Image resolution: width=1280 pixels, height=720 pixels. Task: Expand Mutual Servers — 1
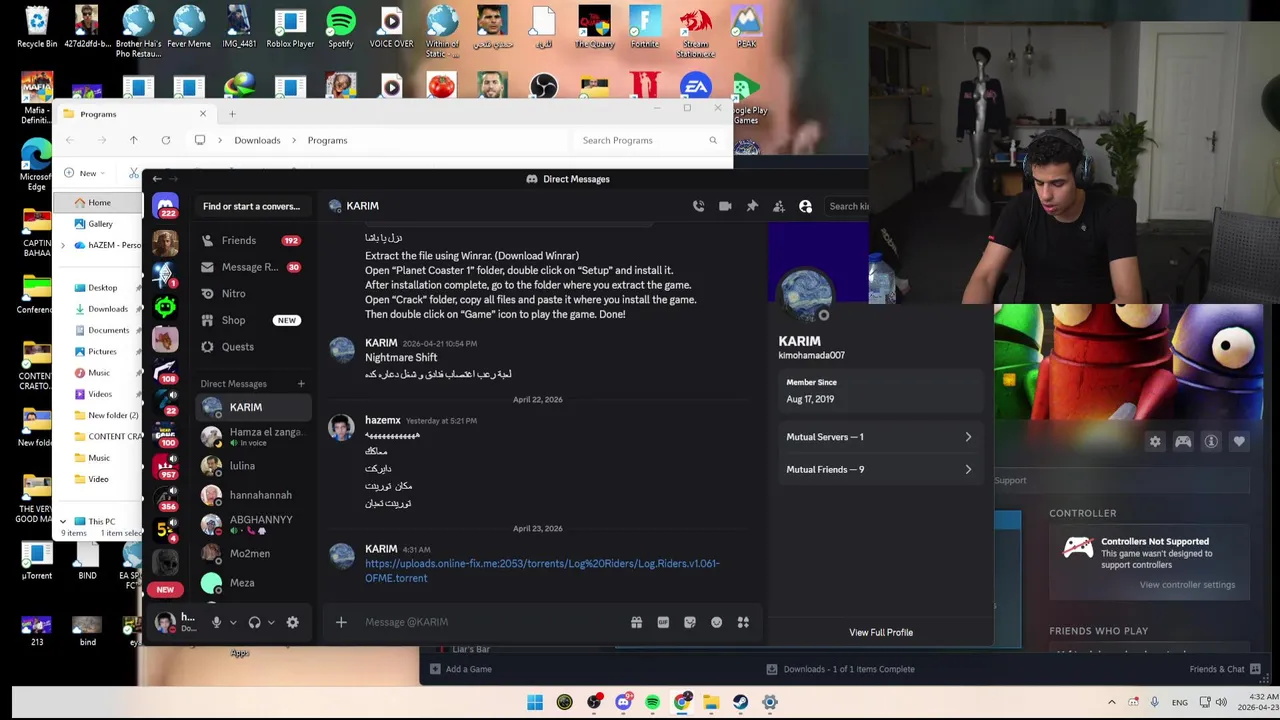click(x=879, y=437)
